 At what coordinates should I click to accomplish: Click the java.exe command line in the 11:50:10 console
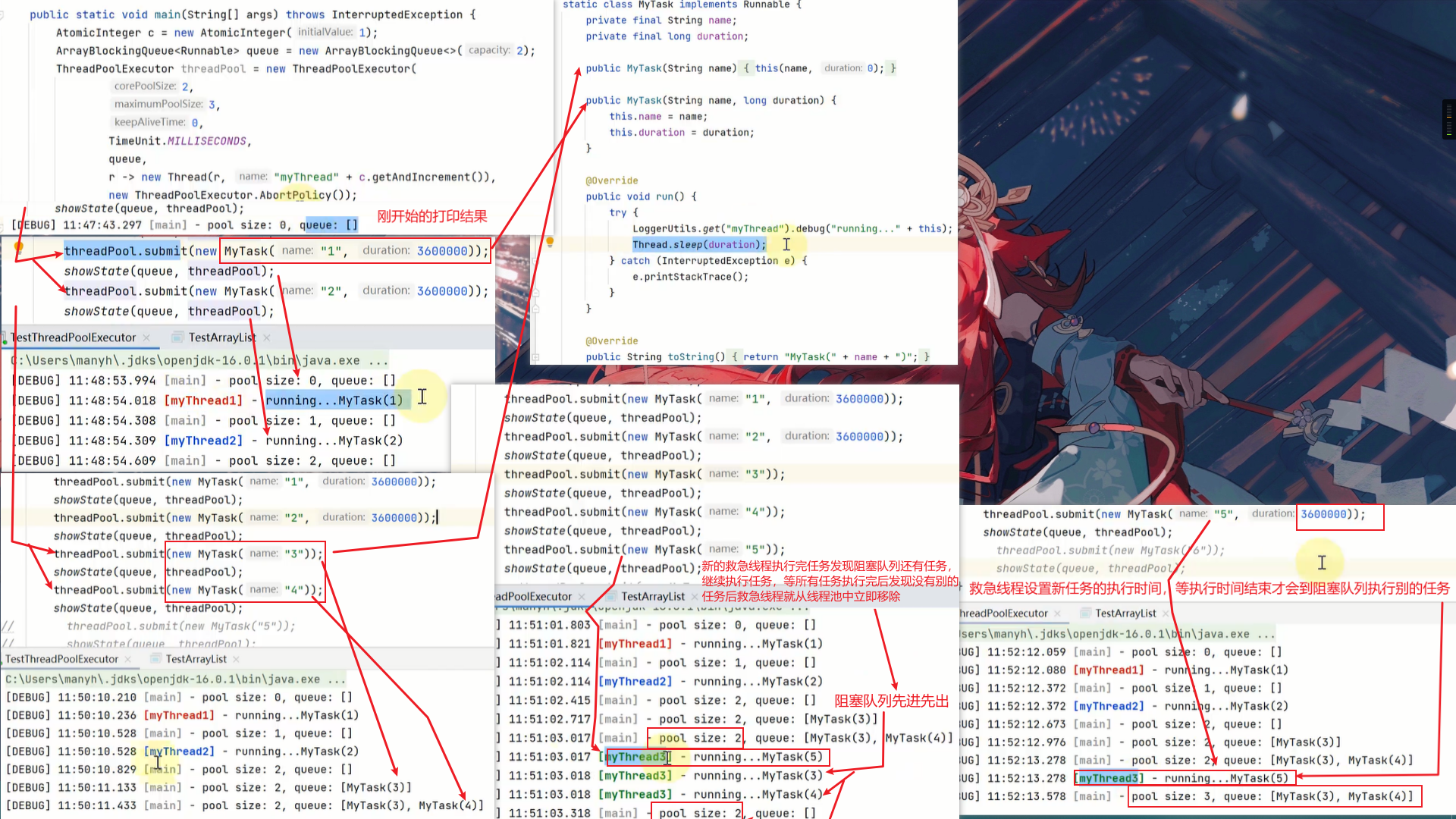174,679
